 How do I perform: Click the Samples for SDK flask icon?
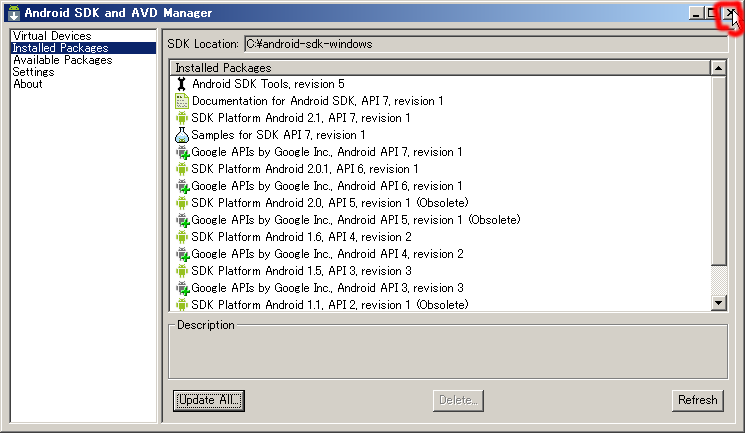point(181,135)
